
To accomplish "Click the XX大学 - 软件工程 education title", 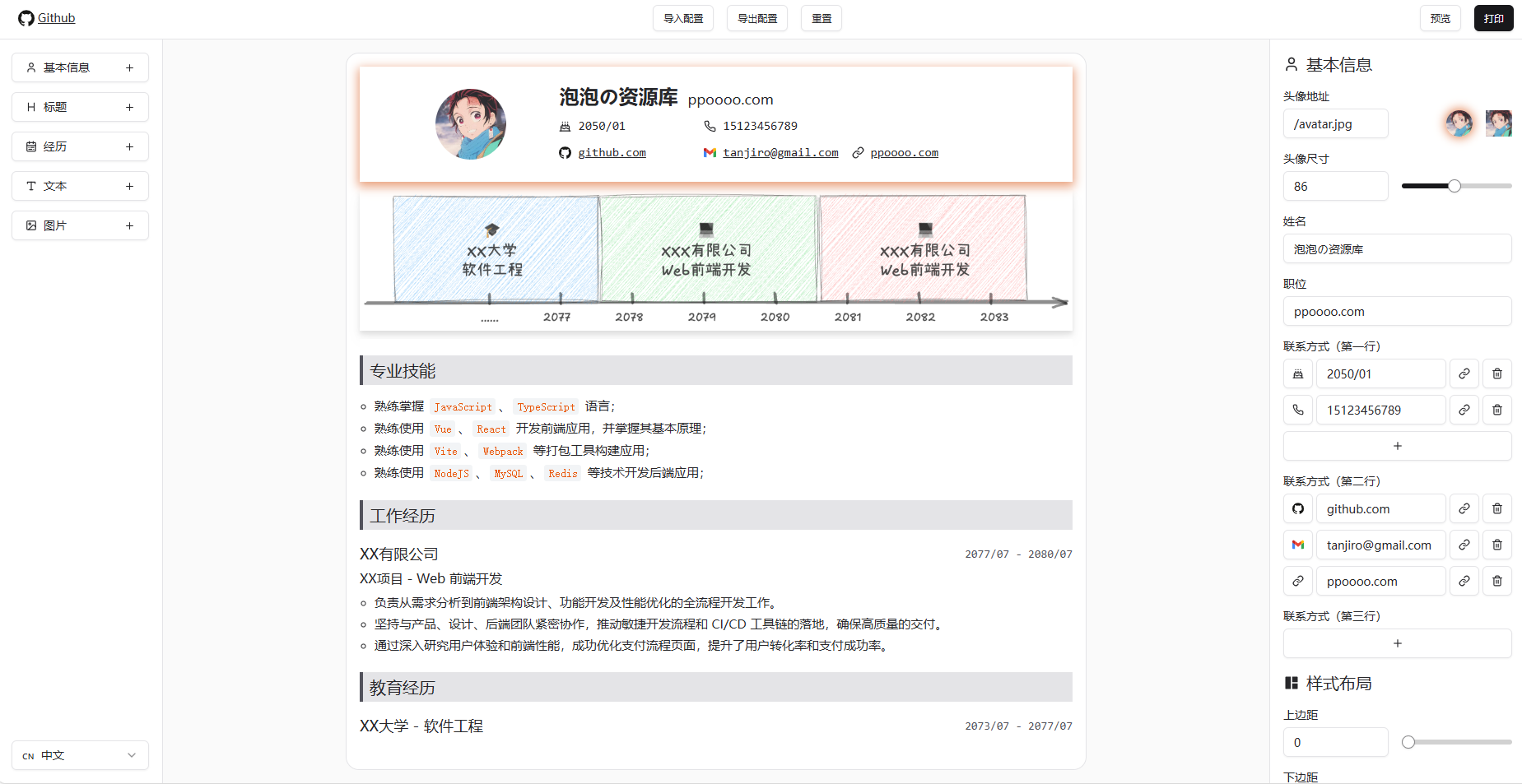I will [421, 726].
